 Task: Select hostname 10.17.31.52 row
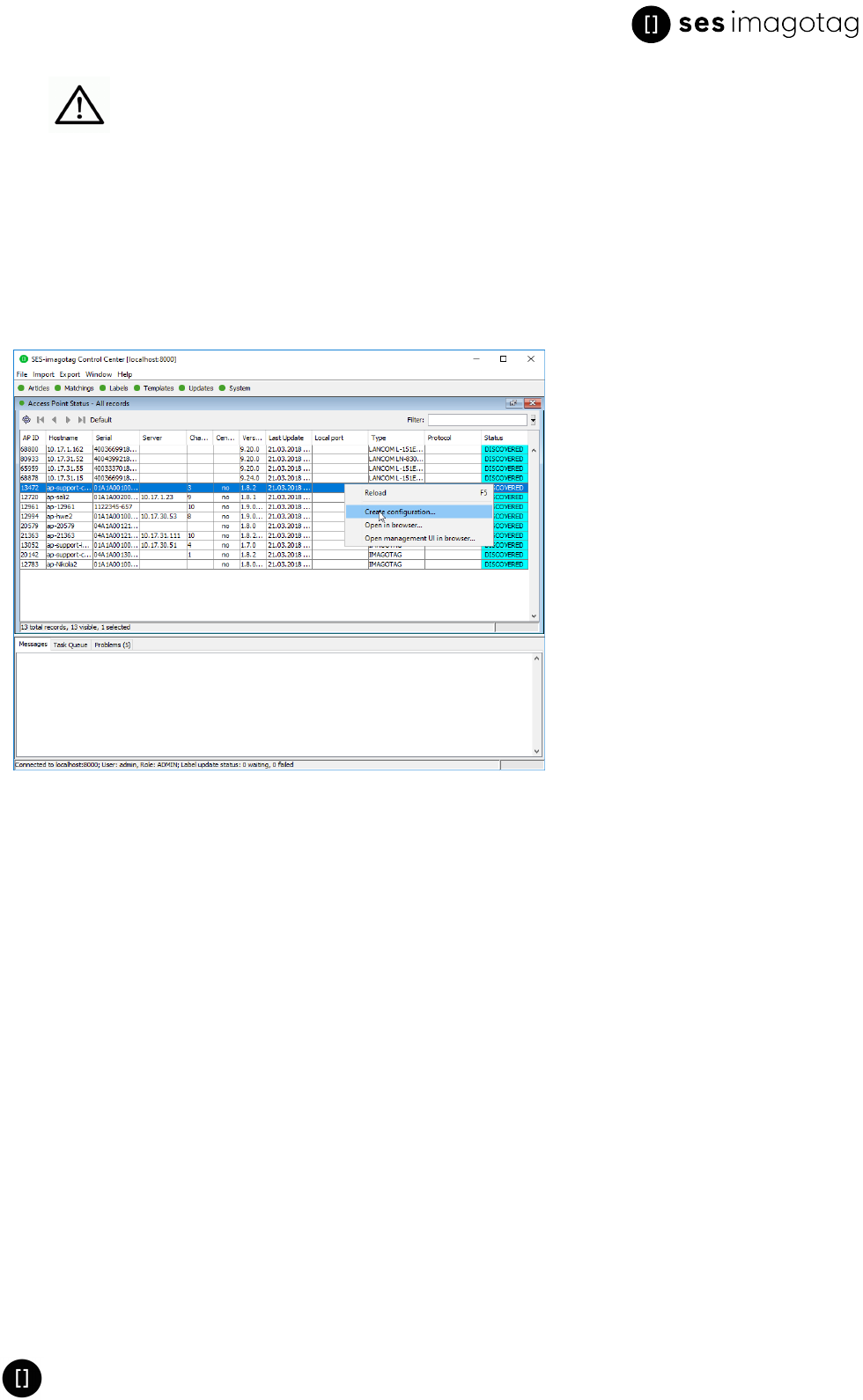coord(274,459)
